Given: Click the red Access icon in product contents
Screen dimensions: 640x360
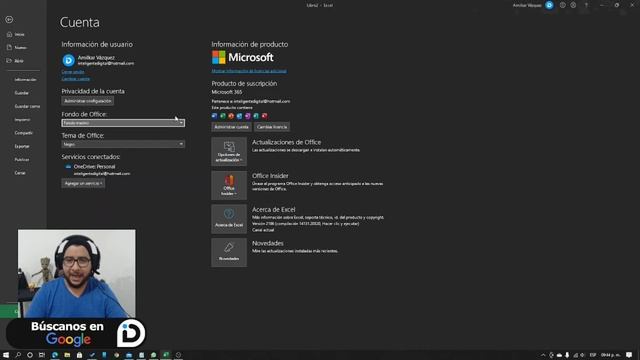Looking at the screenshot, I should coord(264,116).
